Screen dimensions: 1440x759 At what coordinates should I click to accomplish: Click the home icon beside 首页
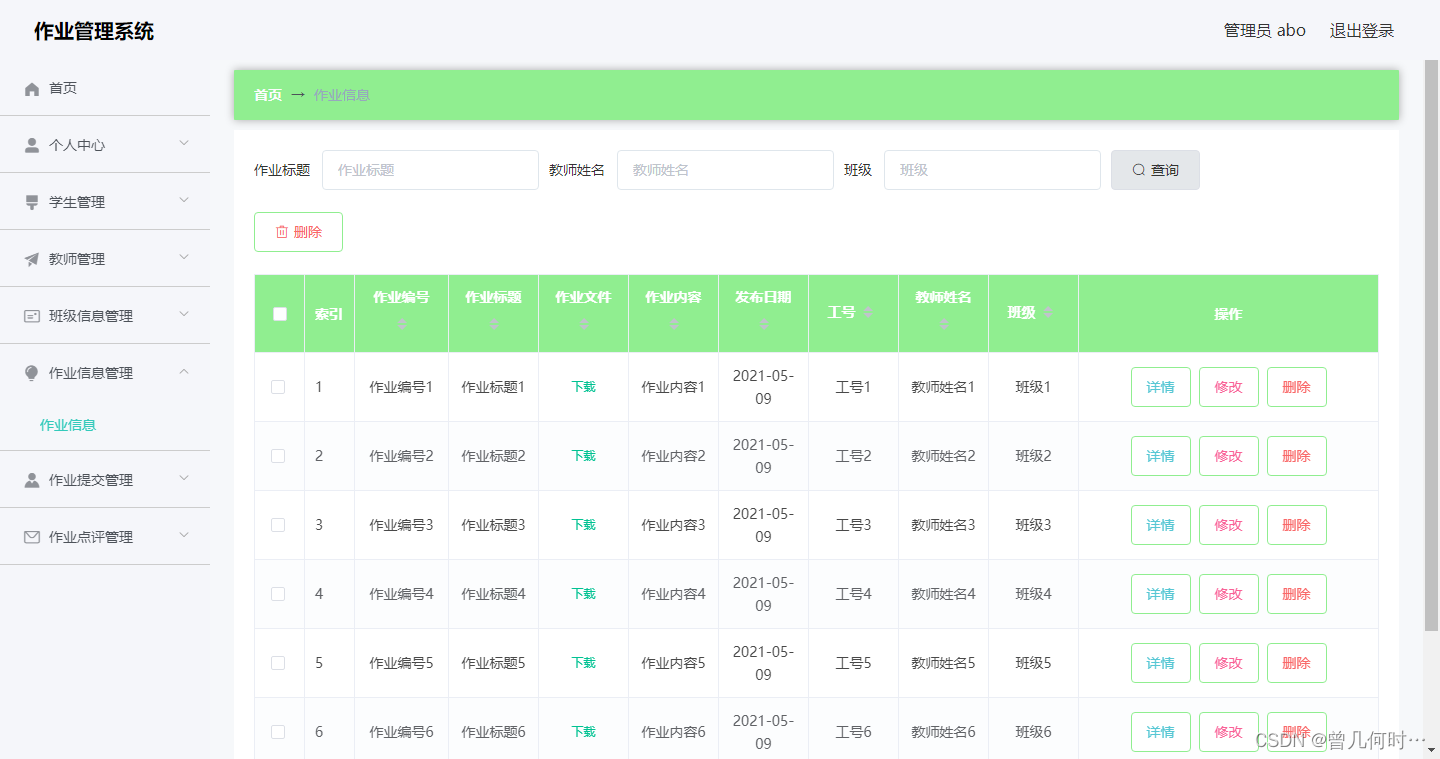(31, 88)
